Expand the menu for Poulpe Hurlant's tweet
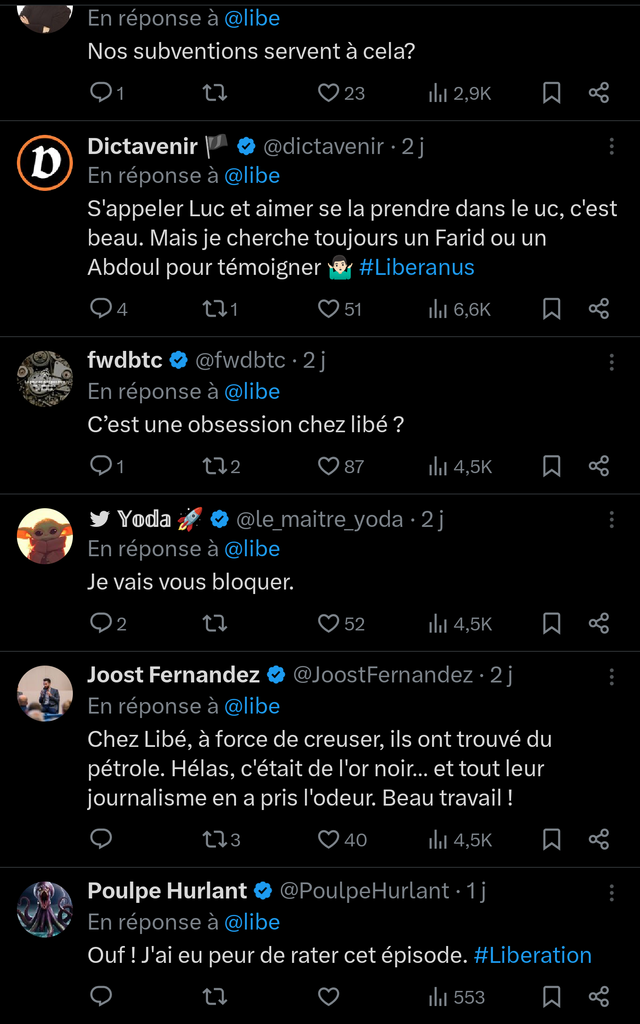Screen dimensions: 640x1024 (x=611, y=891)
